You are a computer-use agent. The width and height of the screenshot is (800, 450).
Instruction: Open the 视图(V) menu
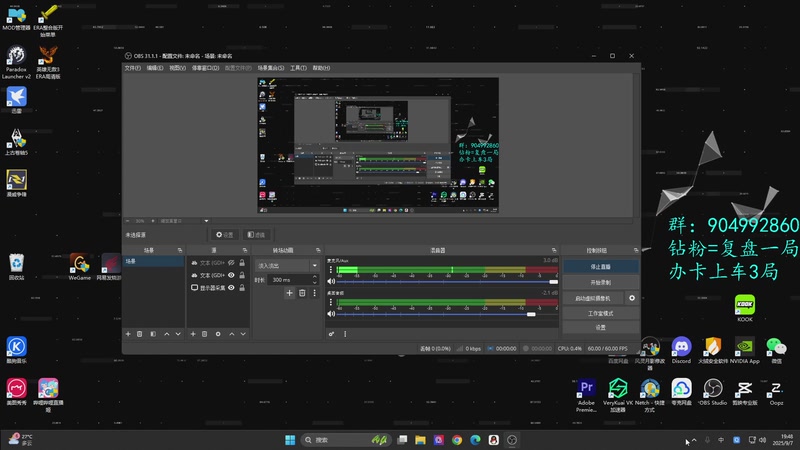point(177,68)
